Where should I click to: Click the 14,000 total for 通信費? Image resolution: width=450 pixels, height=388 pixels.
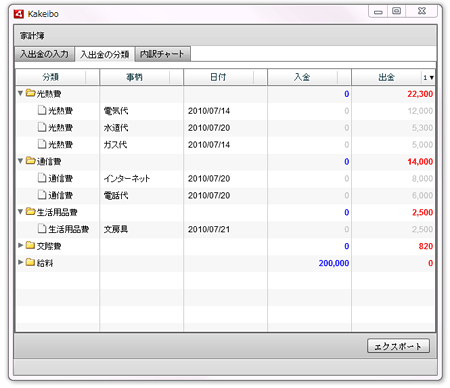point(420,162)
